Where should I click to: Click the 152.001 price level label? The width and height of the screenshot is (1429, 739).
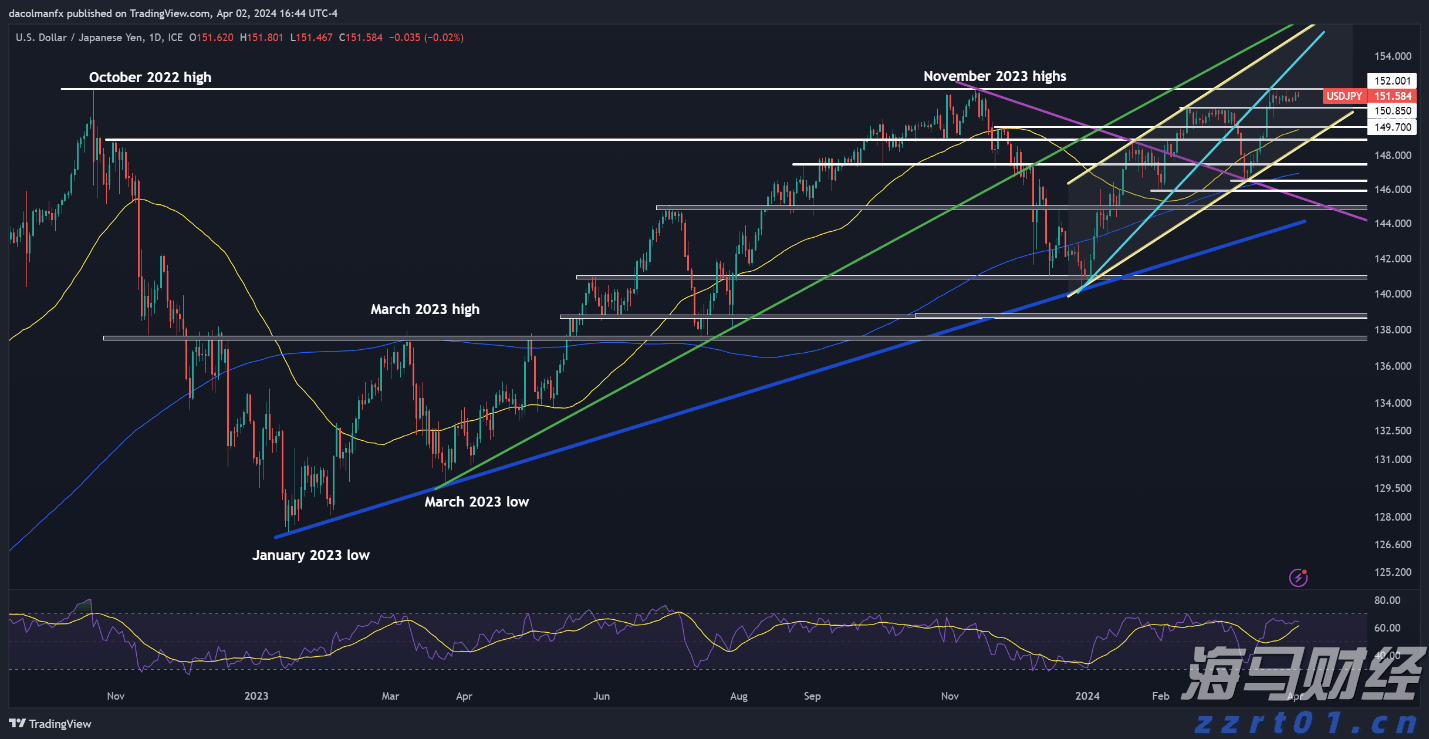[1393, 81]
